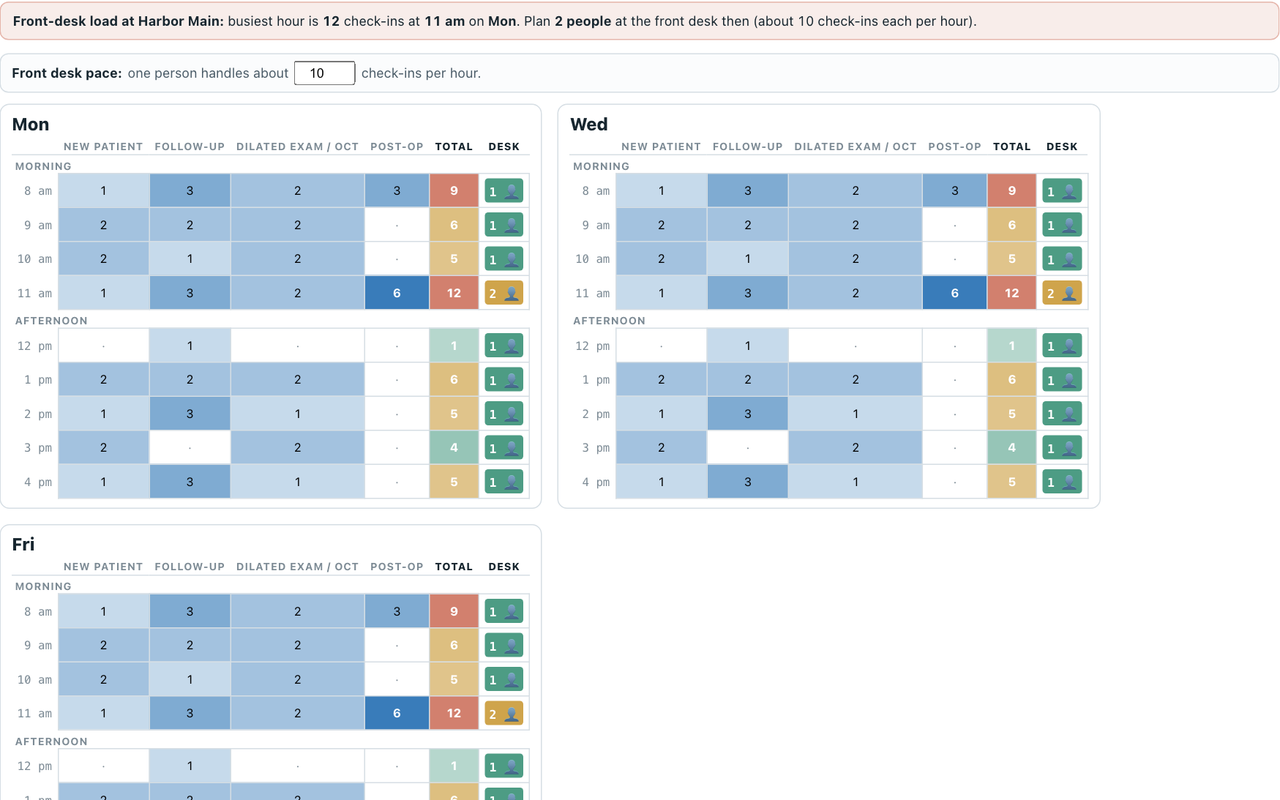This screenshot has width=1280, height=800.
Task: Click the Mon 11 am Total cell showing 12
Action: pyautogui.click(x=454, y=293)
